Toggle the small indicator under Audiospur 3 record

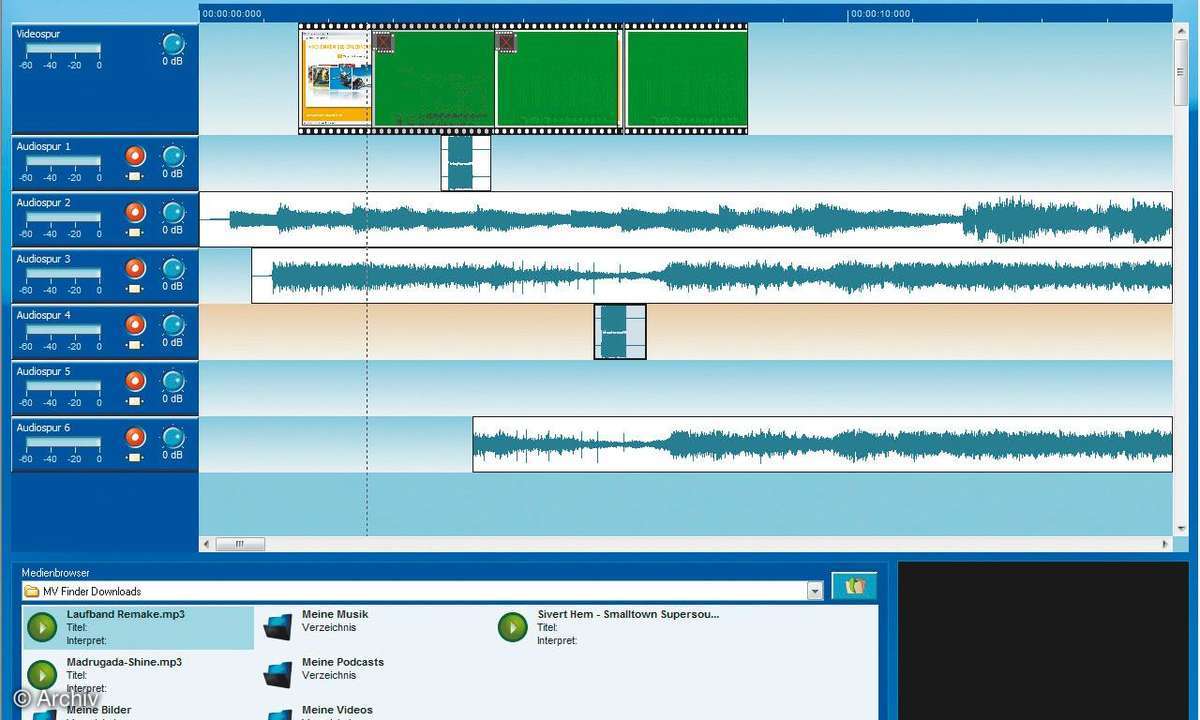point(135,290)
